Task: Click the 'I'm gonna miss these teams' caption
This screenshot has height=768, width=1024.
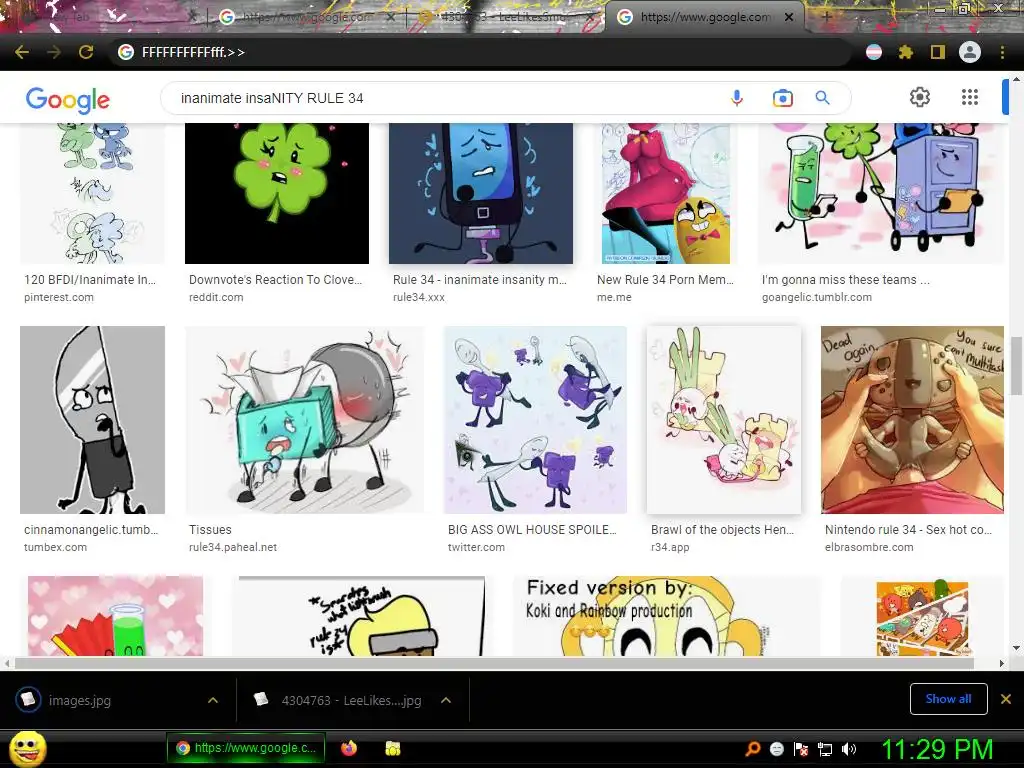Action: [845, 280]
